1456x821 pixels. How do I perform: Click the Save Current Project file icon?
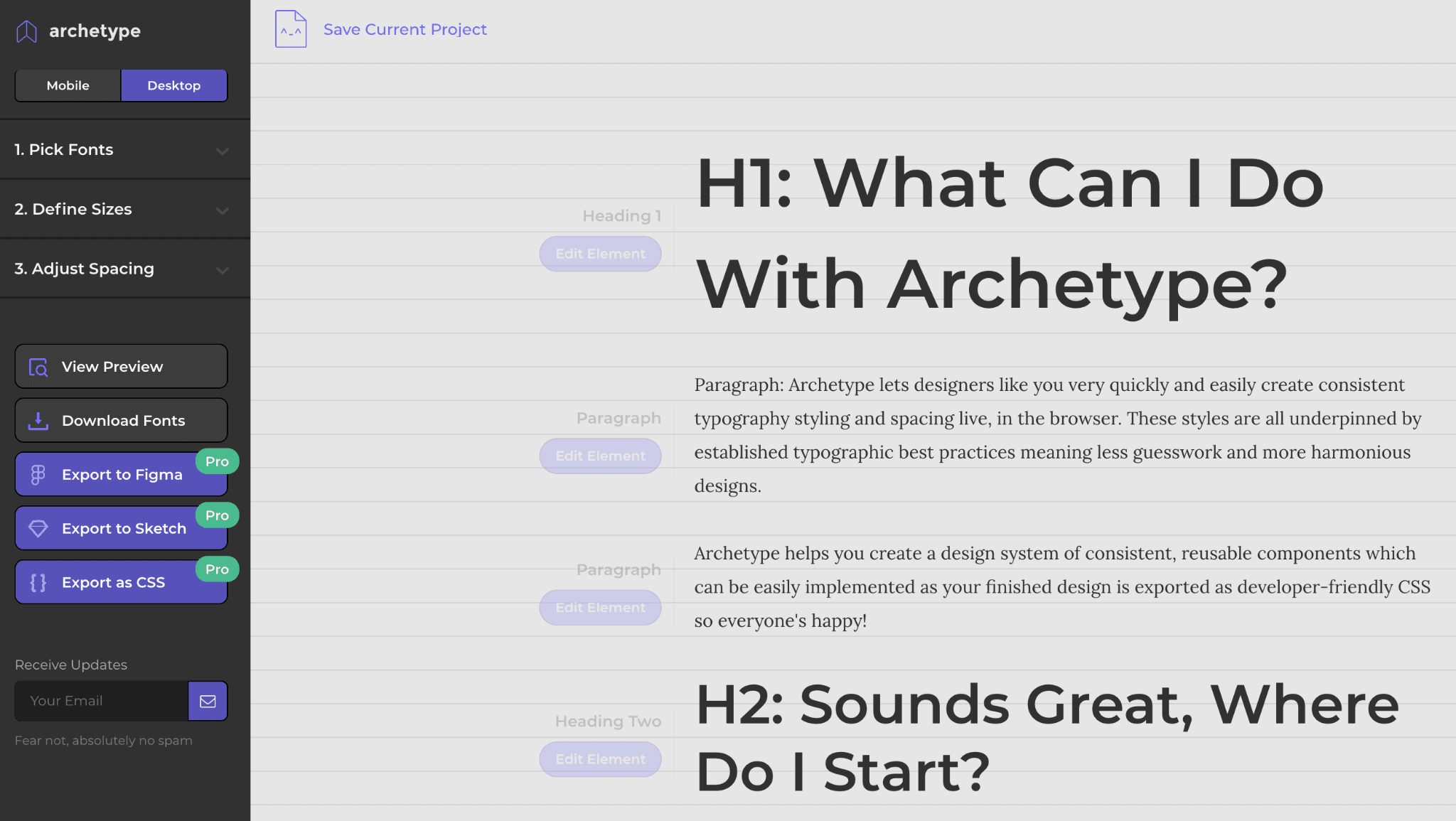(x=291, y=29)
